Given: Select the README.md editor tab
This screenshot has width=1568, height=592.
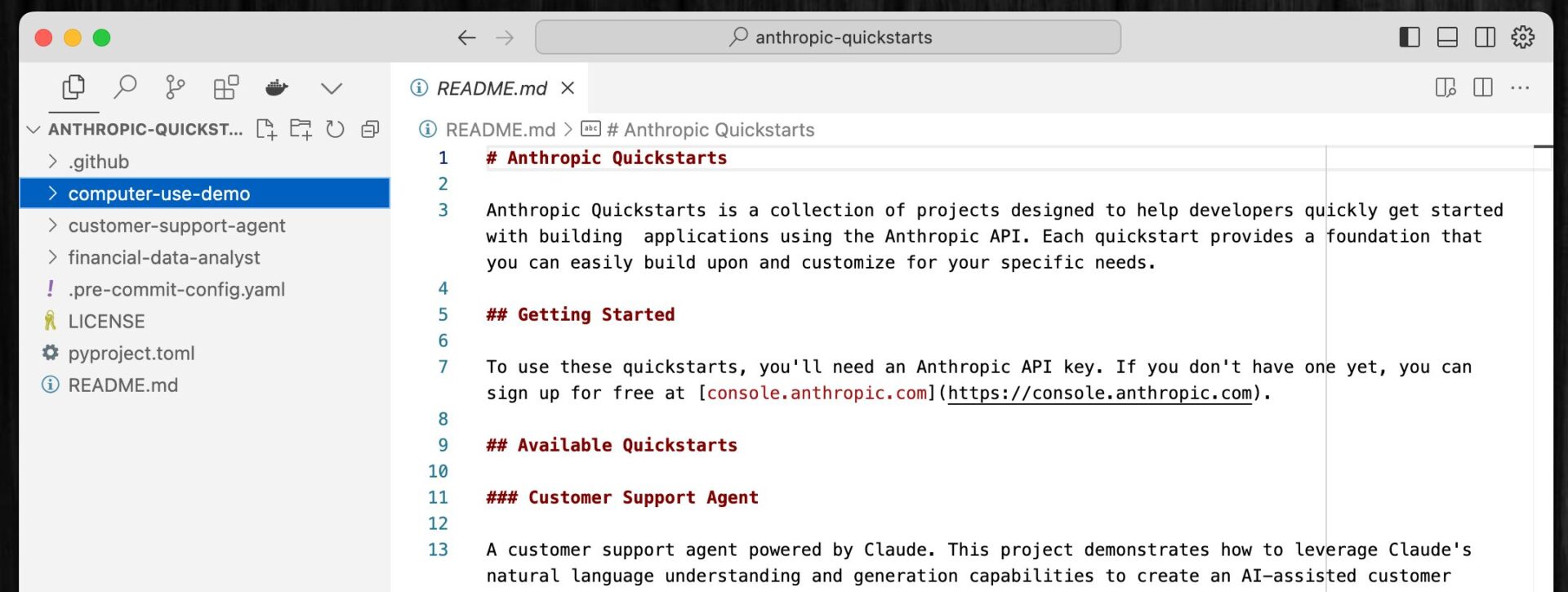Looking at the screenshot, I should (x=491, y=88).
